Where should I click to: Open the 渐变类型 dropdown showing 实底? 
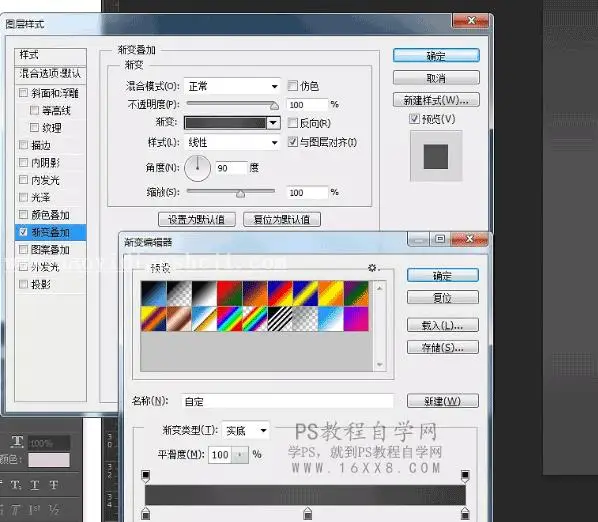pos(246,430)
